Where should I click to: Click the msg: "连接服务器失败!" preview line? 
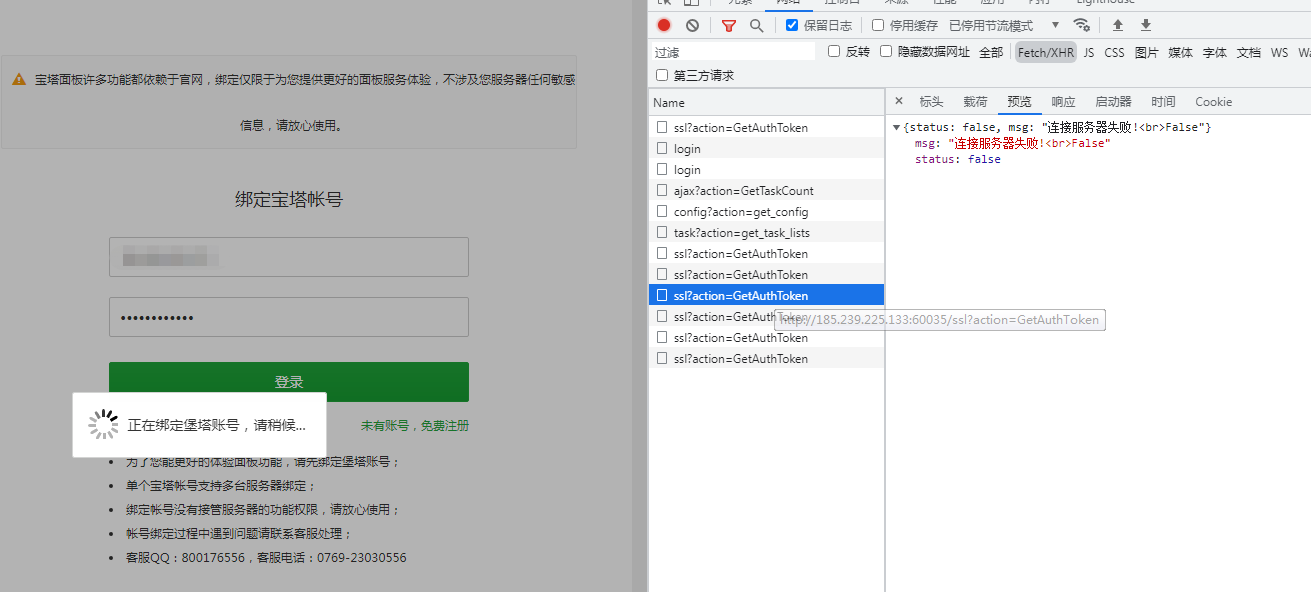1012,143
